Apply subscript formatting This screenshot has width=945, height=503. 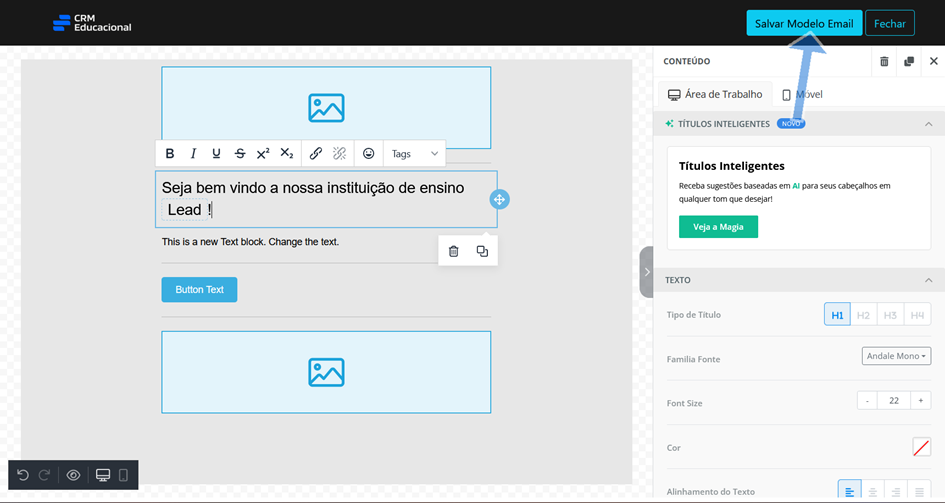pos(287,154)
